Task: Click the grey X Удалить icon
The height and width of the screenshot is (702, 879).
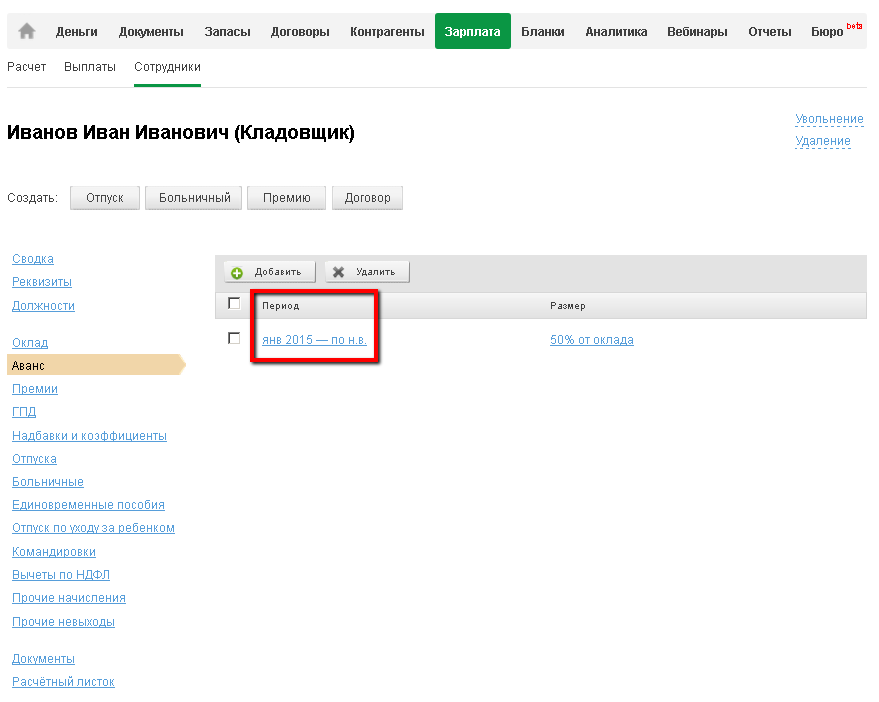Action: click(338, 272)
